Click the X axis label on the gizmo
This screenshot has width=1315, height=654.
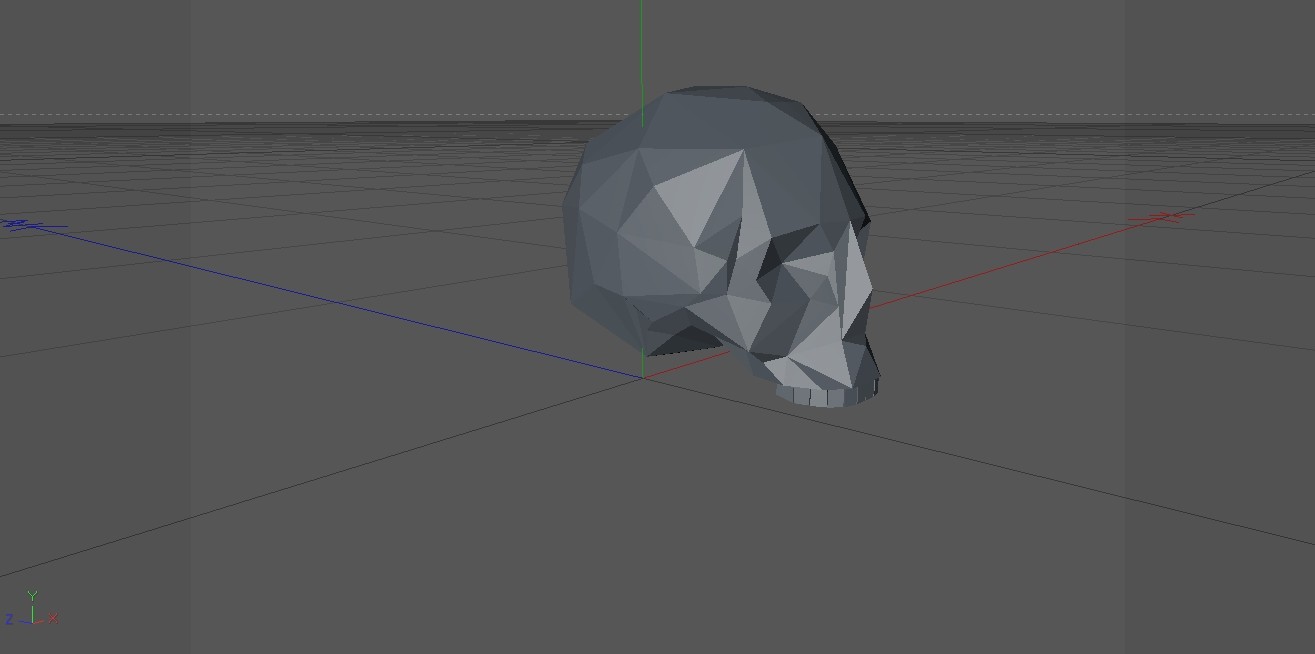[x=53, y=617]
